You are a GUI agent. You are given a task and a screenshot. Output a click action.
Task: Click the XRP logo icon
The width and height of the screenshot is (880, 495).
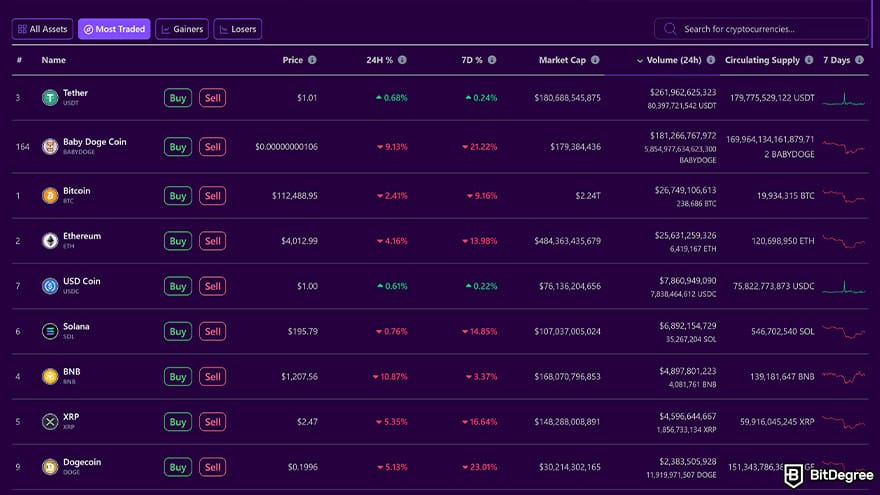pos(50,422)
